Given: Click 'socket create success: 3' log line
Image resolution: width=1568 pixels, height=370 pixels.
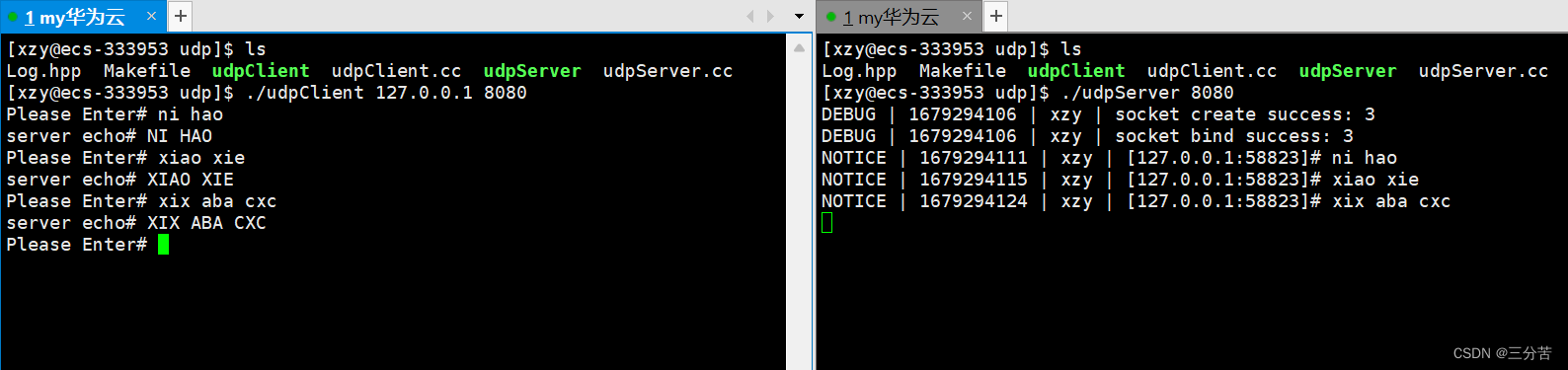Looking at the screenshot, I should tap(1098, 114).
